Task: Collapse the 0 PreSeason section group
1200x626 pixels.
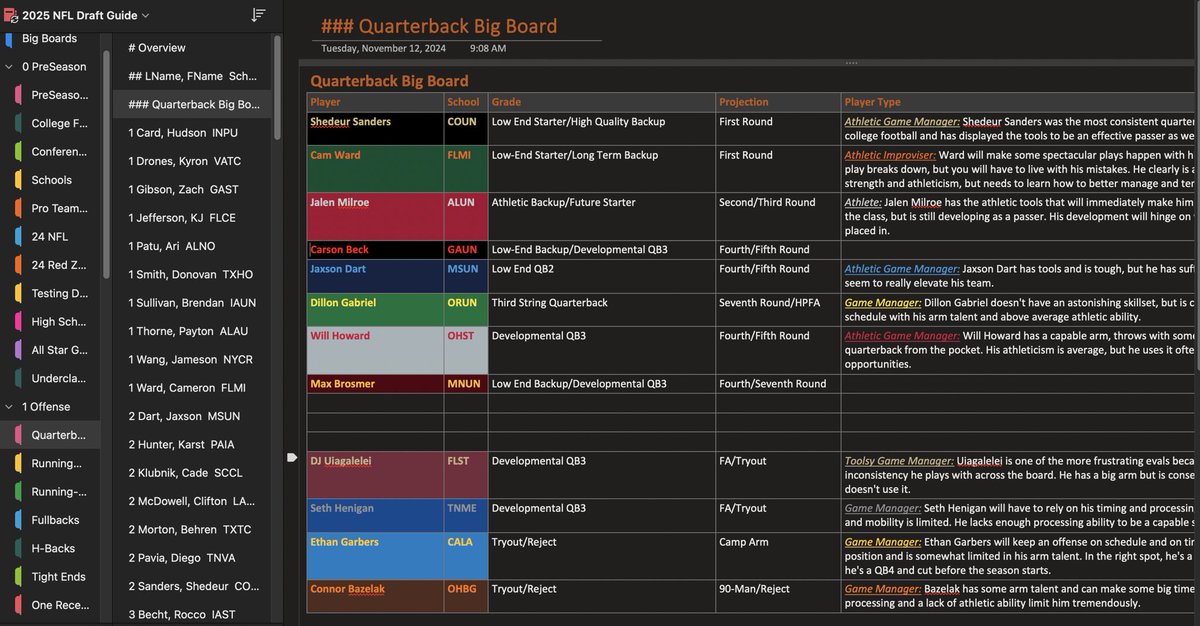Action: point(11,66)
